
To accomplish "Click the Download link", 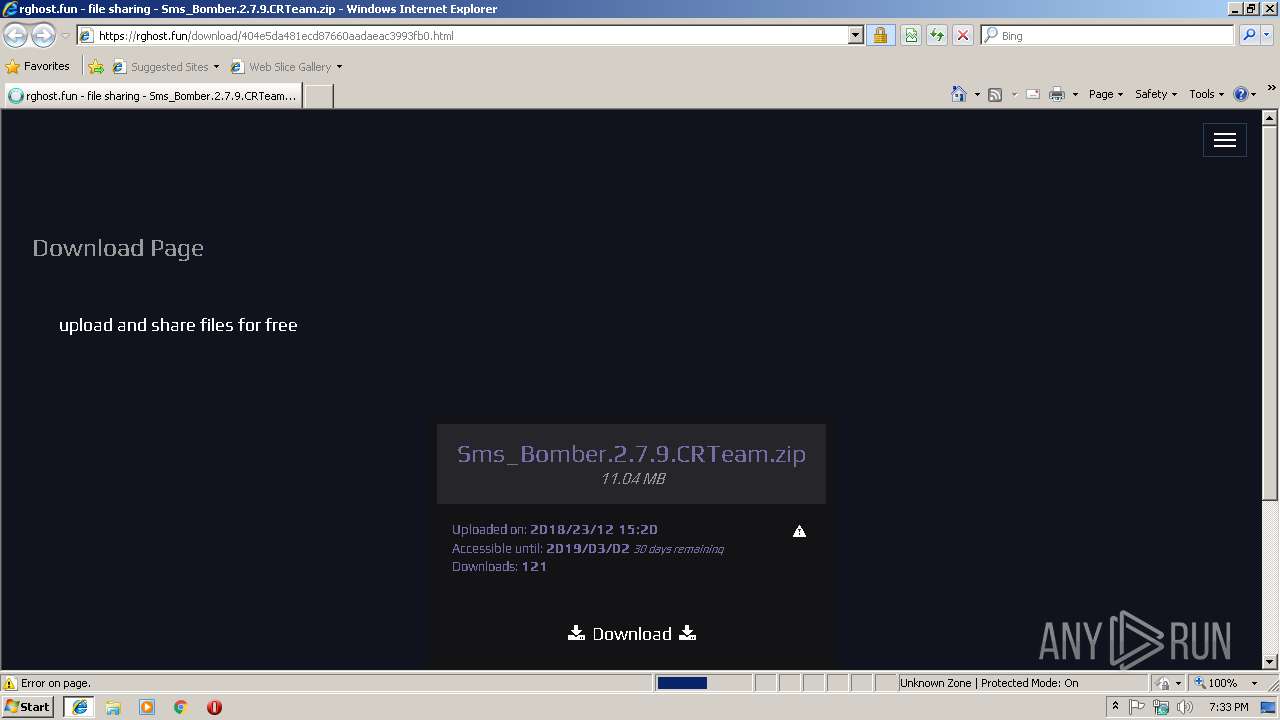I will 632,633.
